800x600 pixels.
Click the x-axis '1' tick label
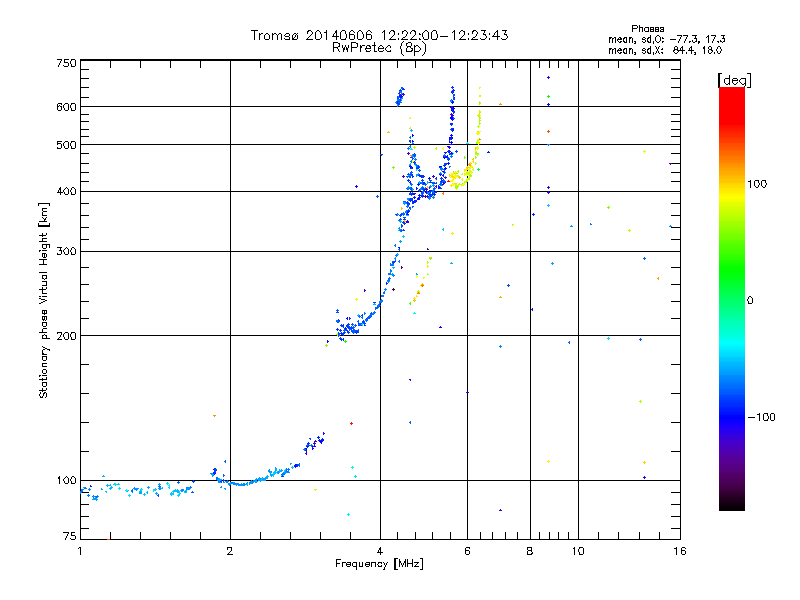pyautogui.click(x=80, y=551)
